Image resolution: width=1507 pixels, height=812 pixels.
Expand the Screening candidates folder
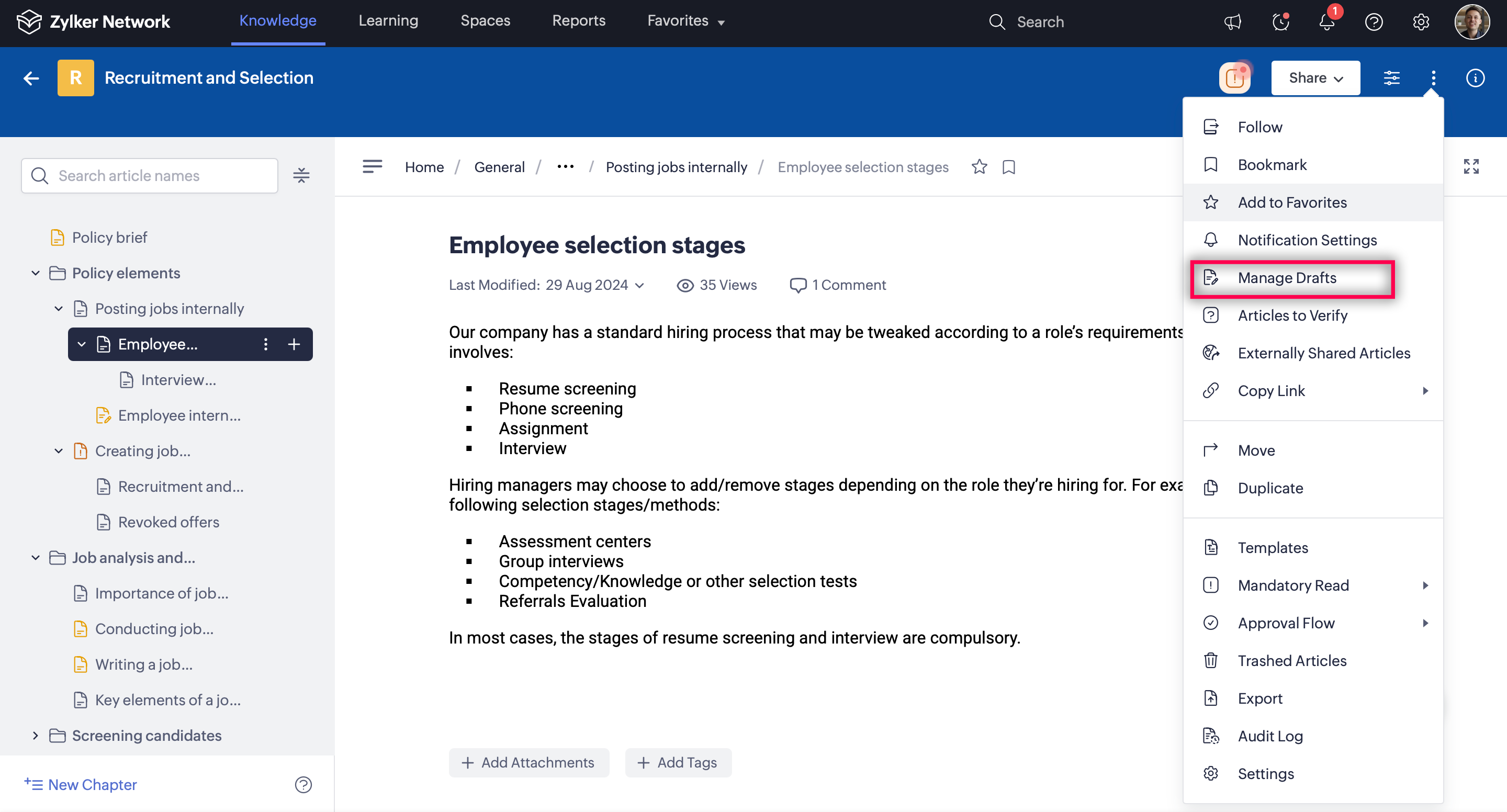pyautogui.click(x=35, y=736)
